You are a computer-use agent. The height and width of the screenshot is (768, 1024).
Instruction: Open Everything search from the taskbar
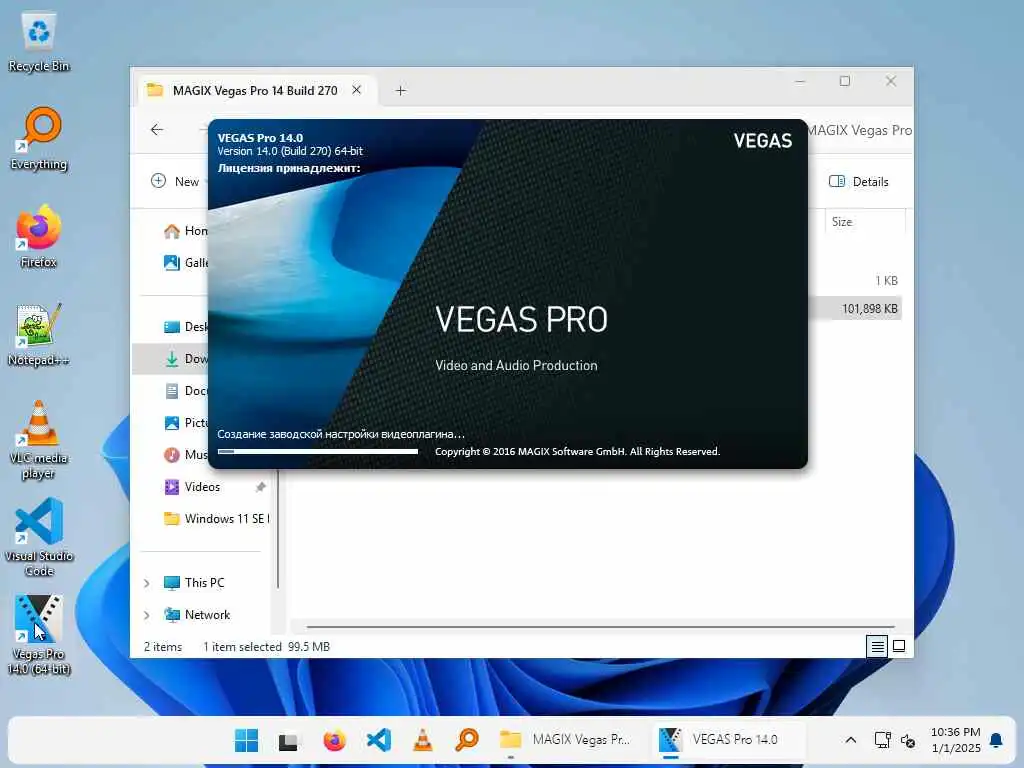click(x=467, y=740)
